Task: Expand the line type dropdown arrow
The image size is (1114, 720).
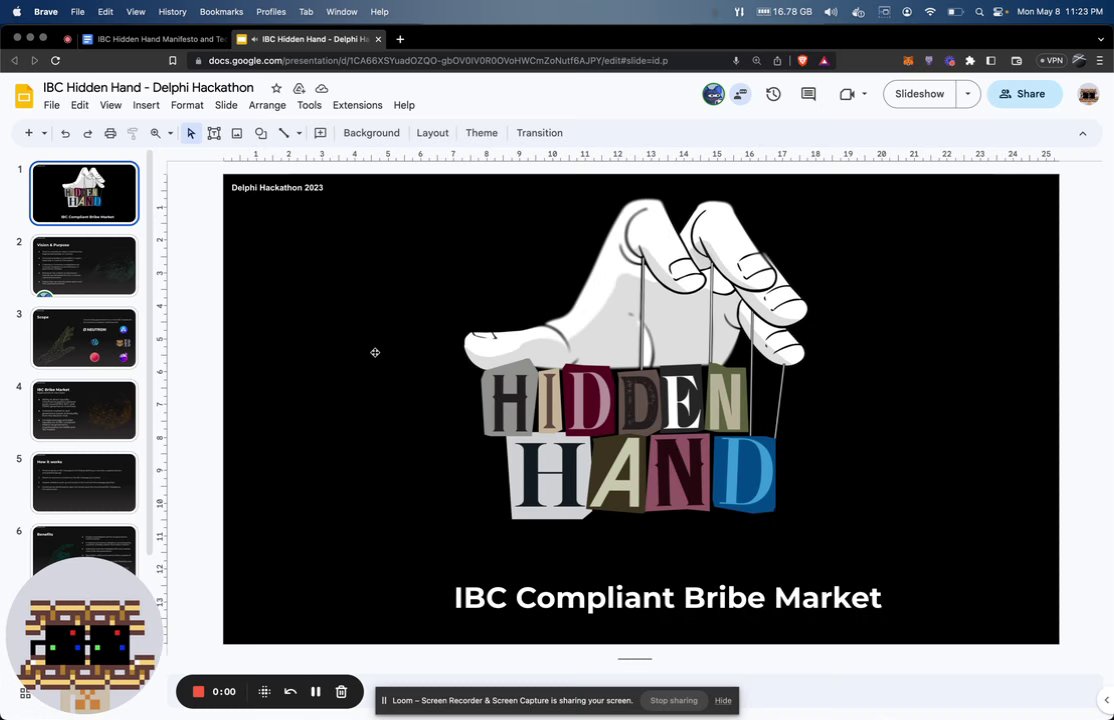Action: 299,133
